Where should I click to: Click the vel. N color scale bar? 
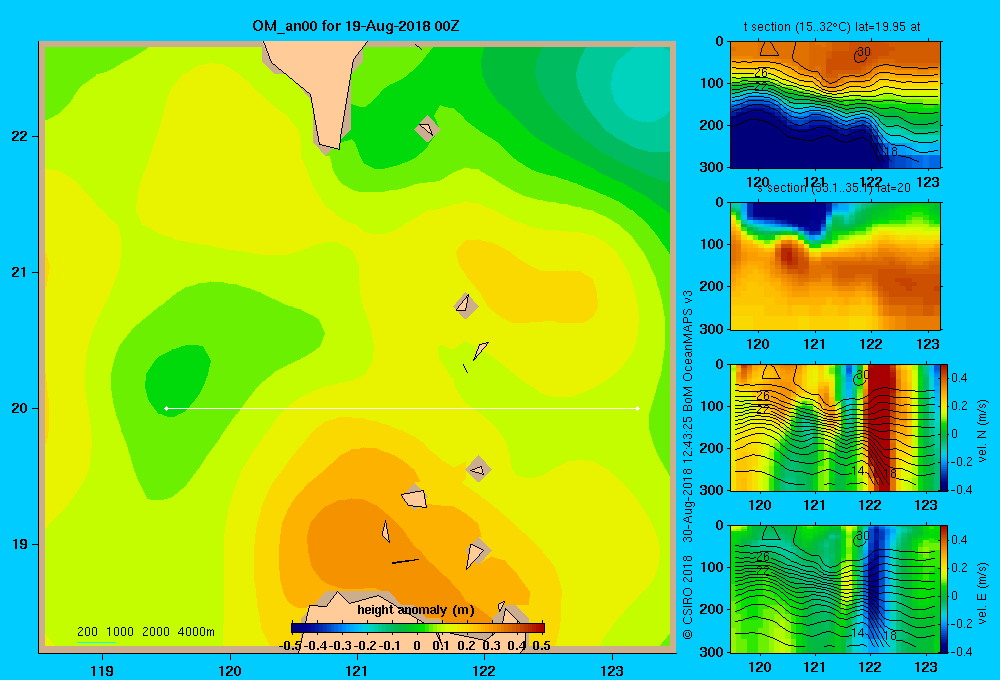[x=944, y=427]
